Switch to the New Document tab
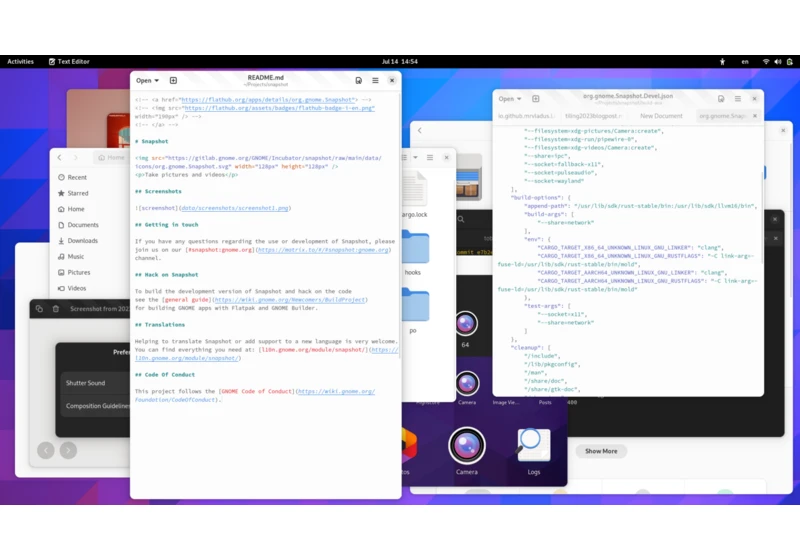The width and height of the screenshot is (800, 560). pos(661,116)
